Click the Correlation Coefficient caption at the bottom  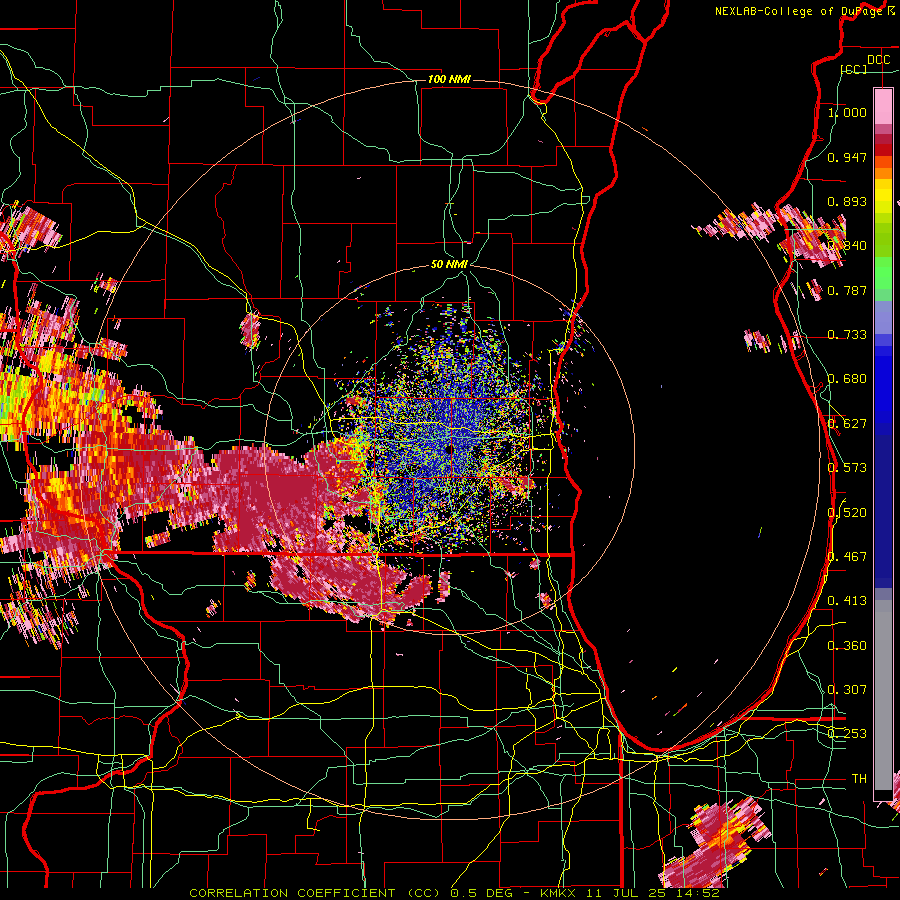pyautogui.click(x=455, y=893)
